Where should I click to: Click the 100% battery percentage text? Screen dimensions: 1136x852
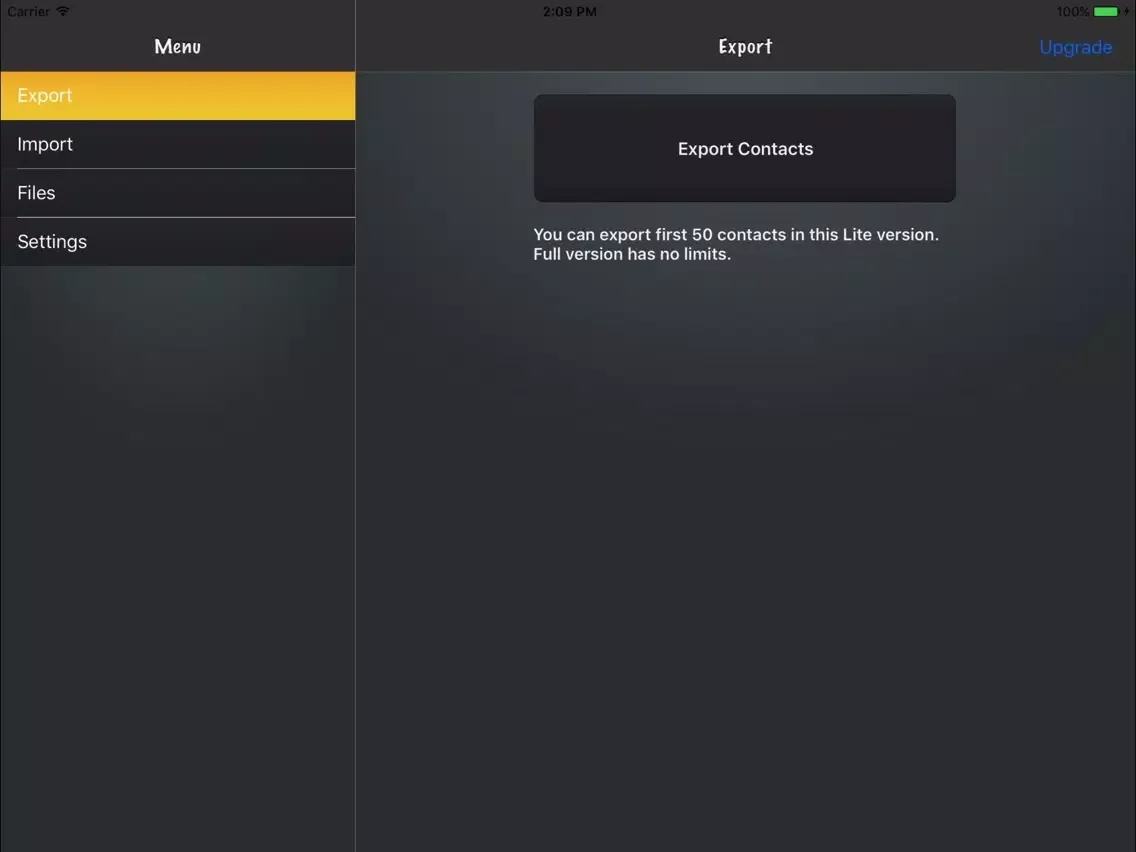click(x=1072, y=12)
